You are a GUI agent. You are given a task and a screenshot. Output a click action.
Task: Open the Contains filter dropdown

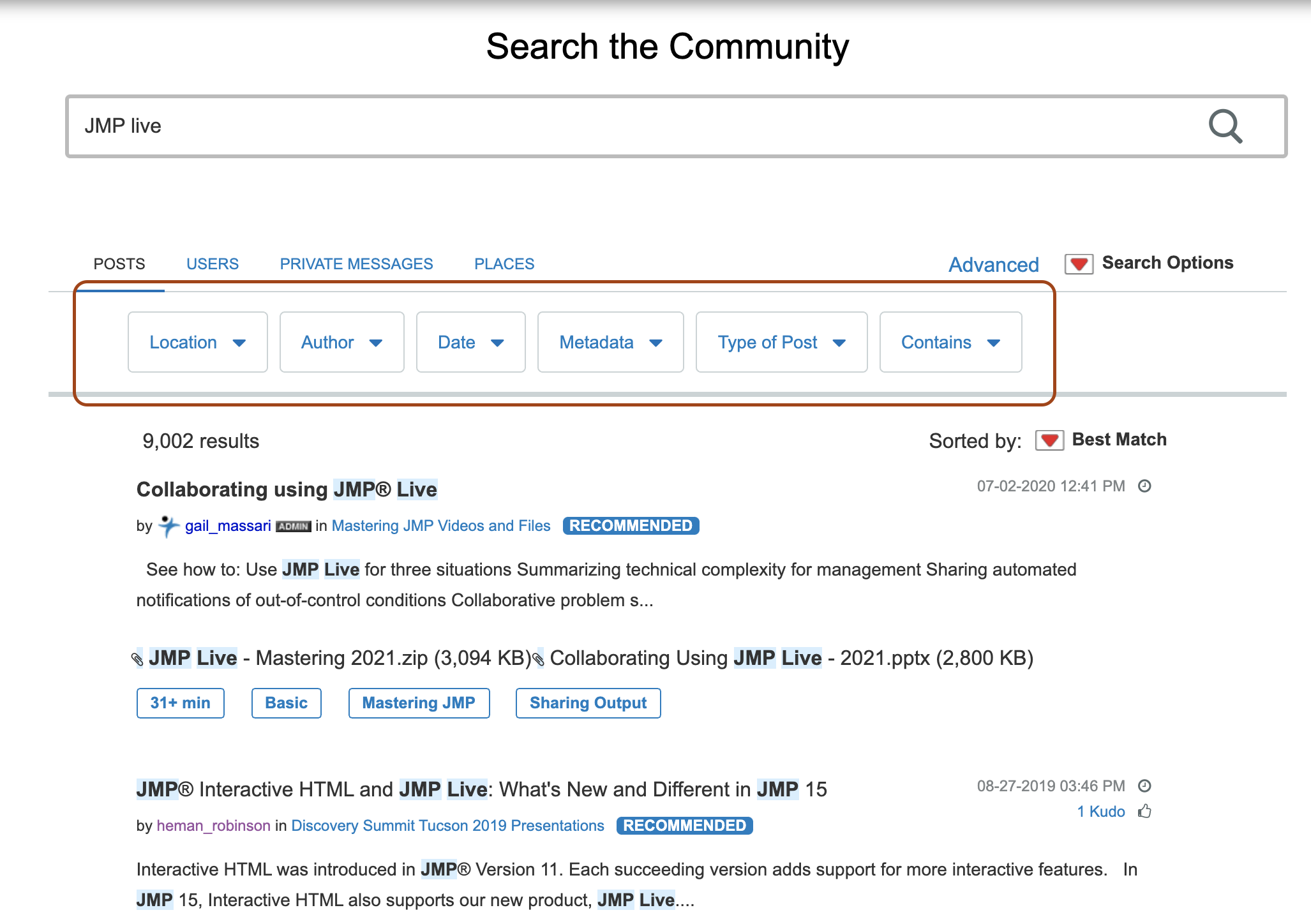[x=950, y=342]
